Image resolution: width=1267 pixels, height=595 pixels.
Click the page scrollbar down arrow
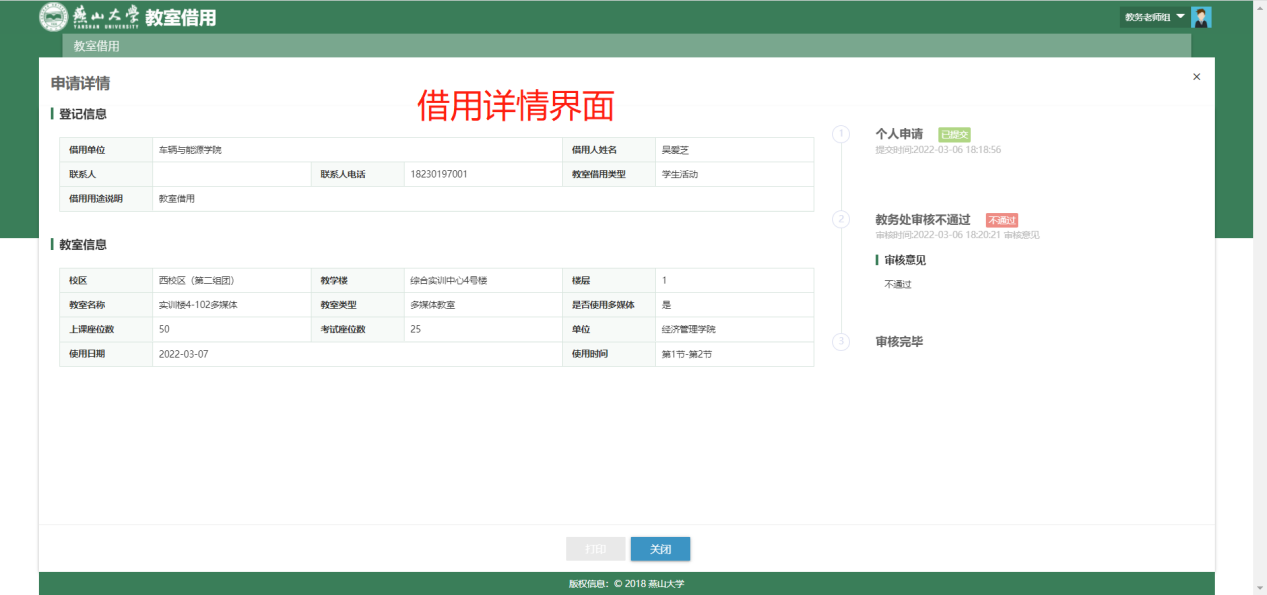1258,588
